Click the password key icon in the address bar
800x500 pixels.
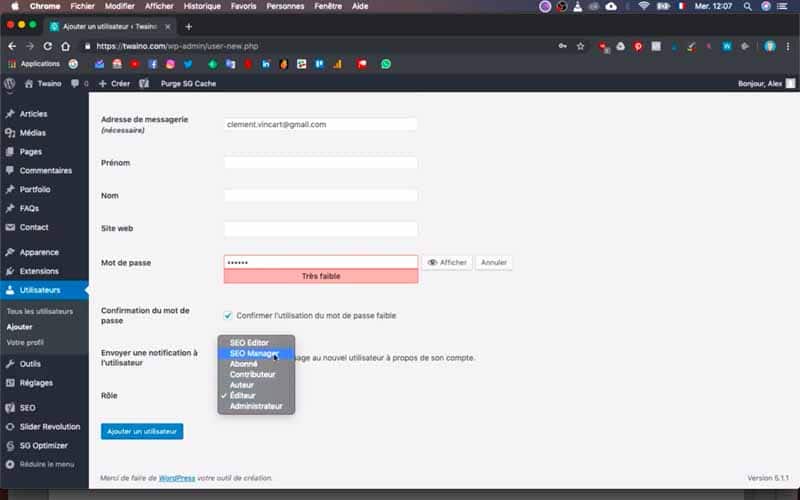pos(562,46)
